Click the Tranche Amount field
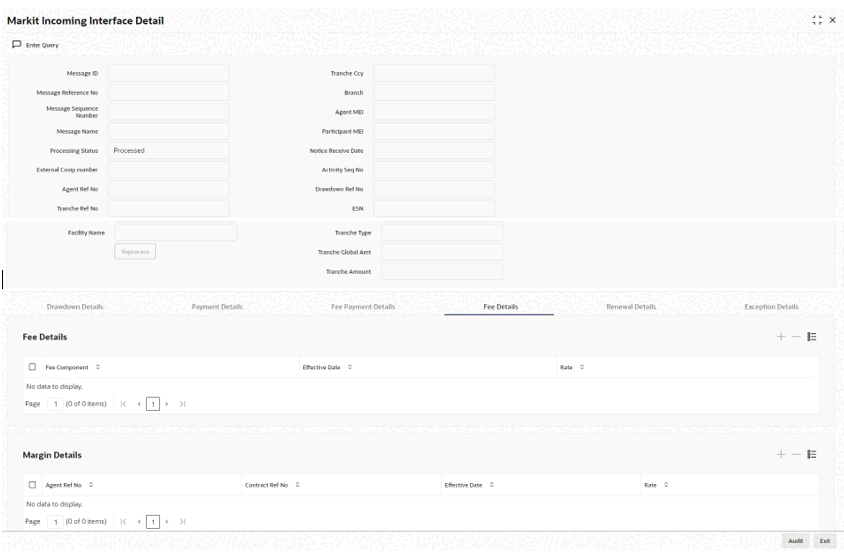The image size is (844, 554). click(x=442, y=271)
